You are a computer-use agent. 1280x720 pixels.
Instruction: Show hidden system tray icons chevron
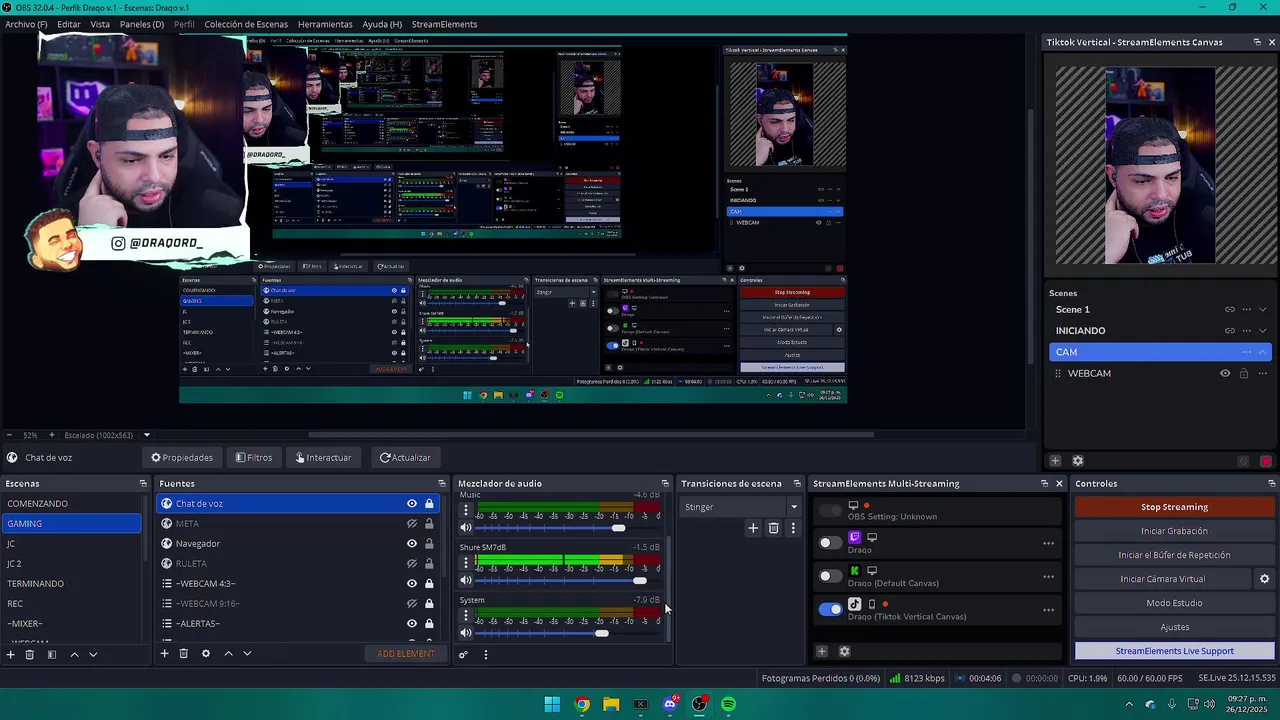(1130, 704)
